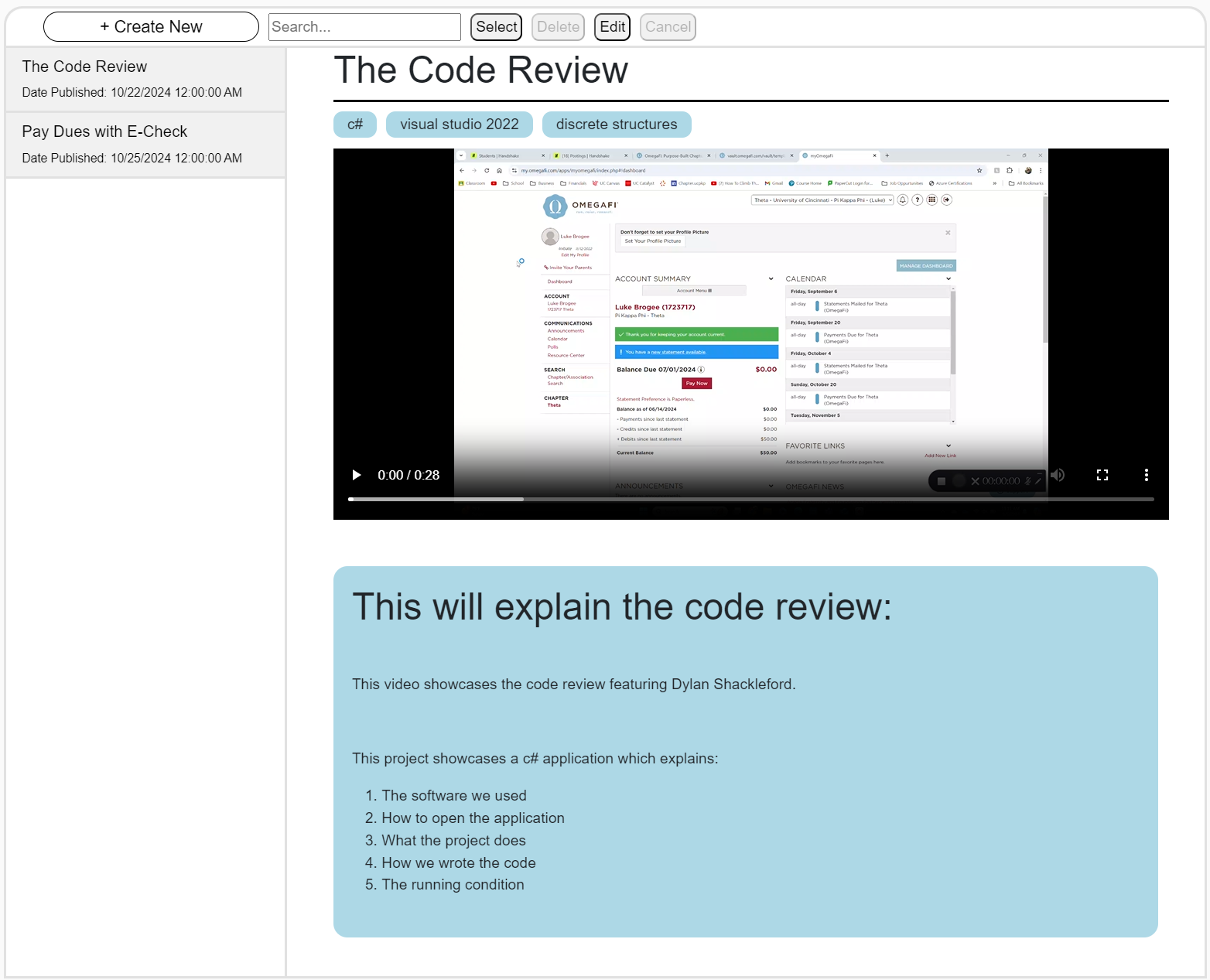Click the video time display 0:00 / 0:28
This screenshot has width=1210, height=980.
tap(408, 476)
